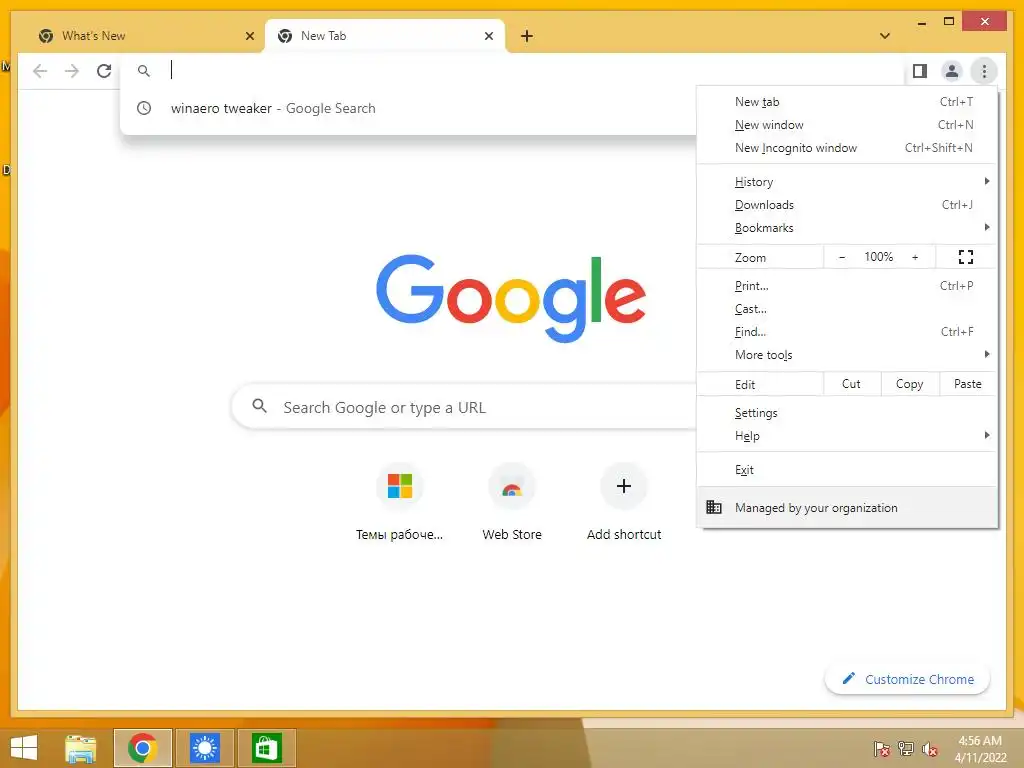The width and height of the screenshot is (1024, 768).
Task: Click the muted volume tray icon
Action: pyautogui.click(x=930, y=749)
